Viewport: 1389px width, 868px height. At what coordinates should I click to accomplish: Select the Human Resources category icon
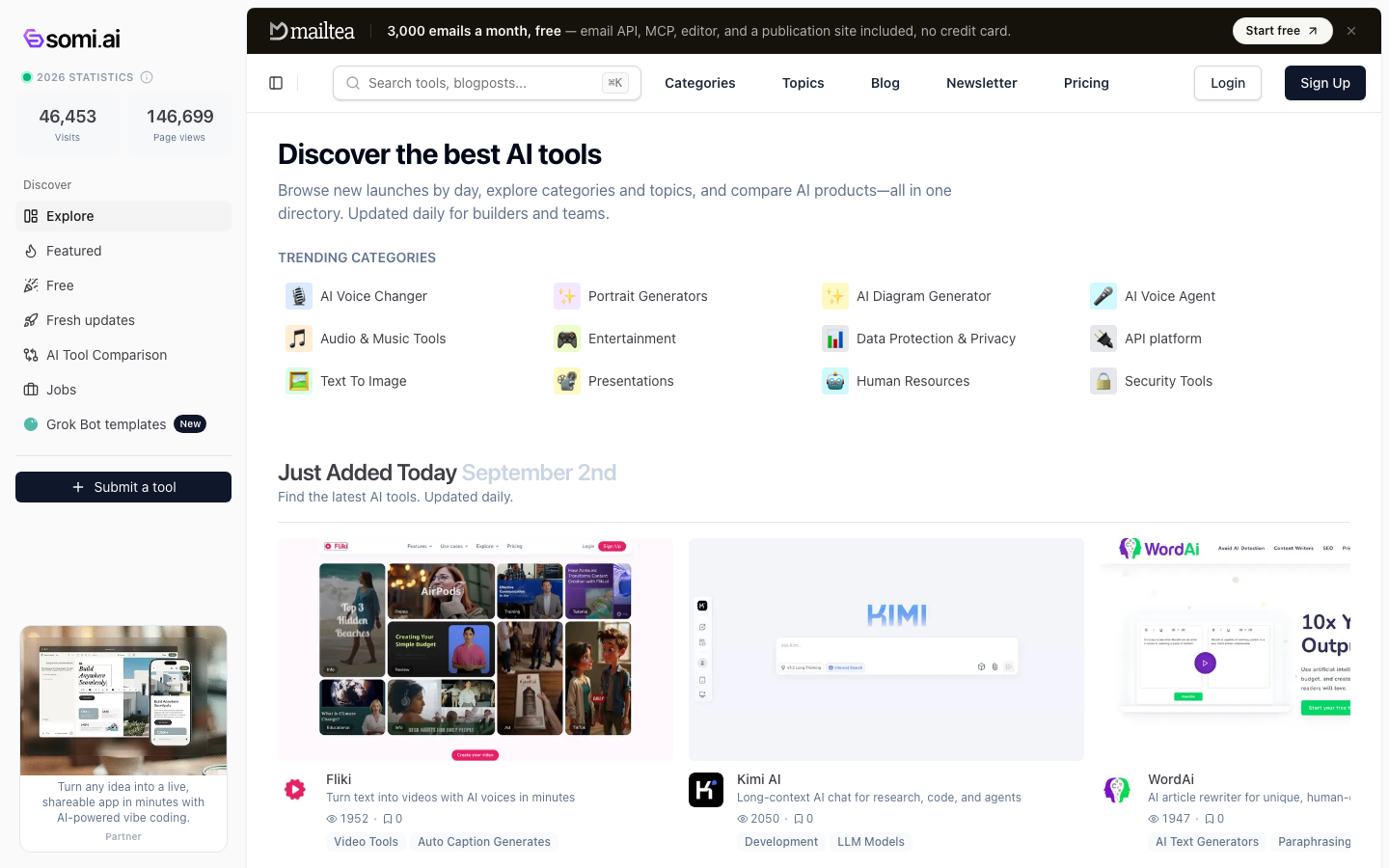tap(835, 381)
